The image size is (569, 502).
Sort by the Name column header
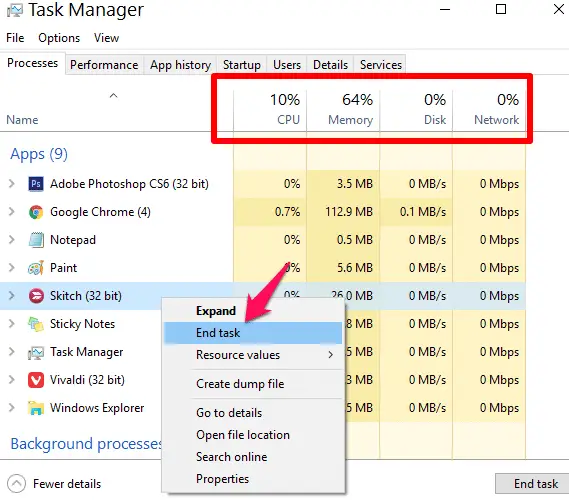(x=22, y=120)
